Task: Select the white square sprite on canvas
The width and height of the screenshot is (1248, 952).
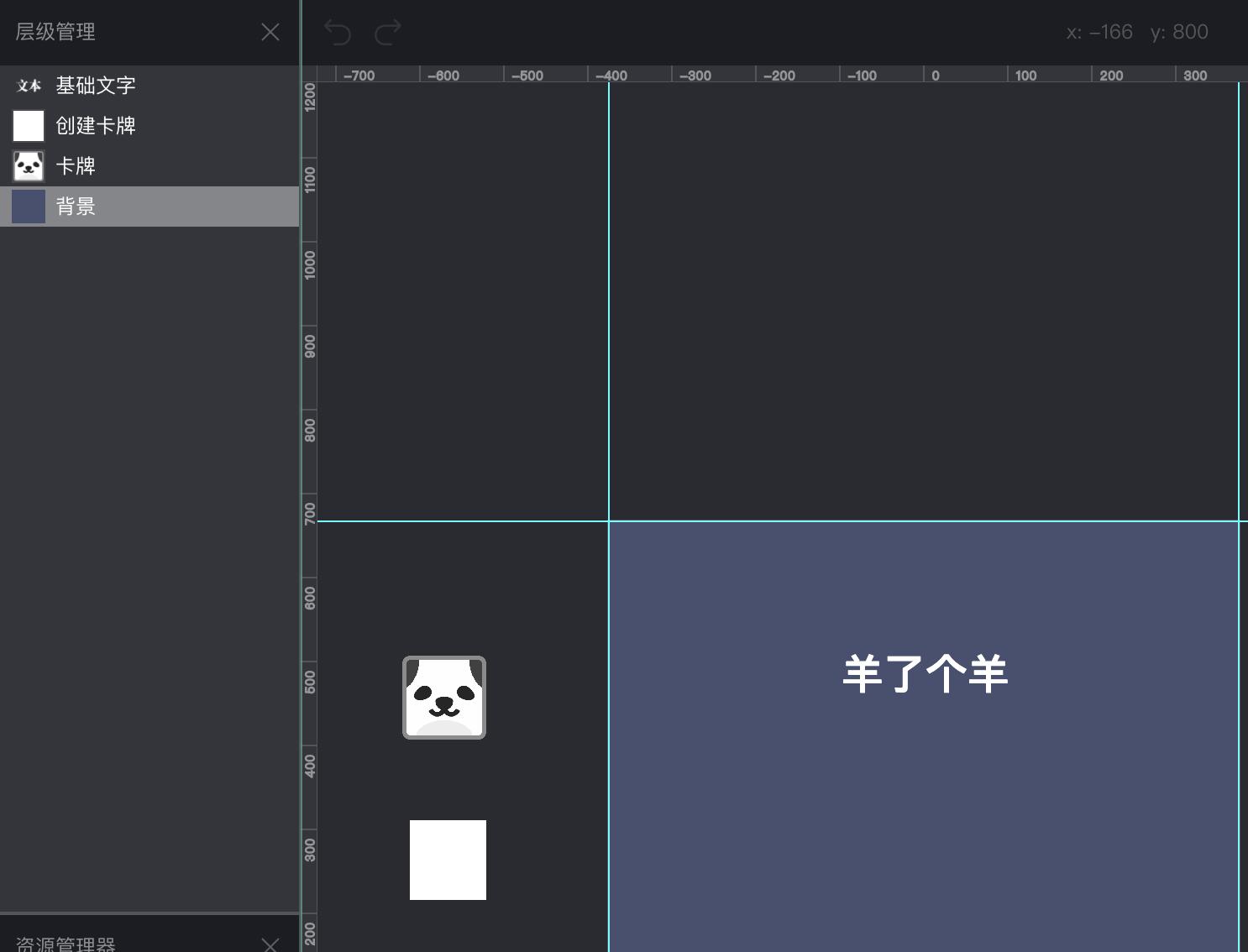Action: [x=448, y=860]
